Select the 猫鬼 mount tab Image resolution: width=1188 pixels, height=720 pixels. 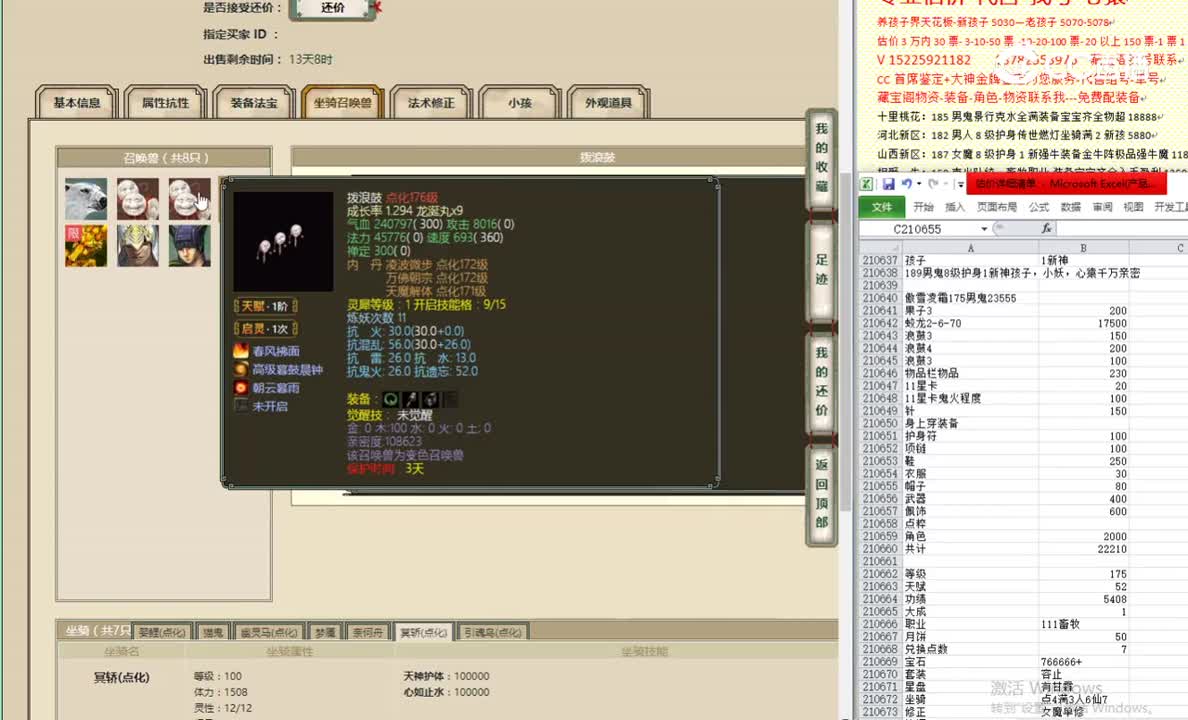213,632
